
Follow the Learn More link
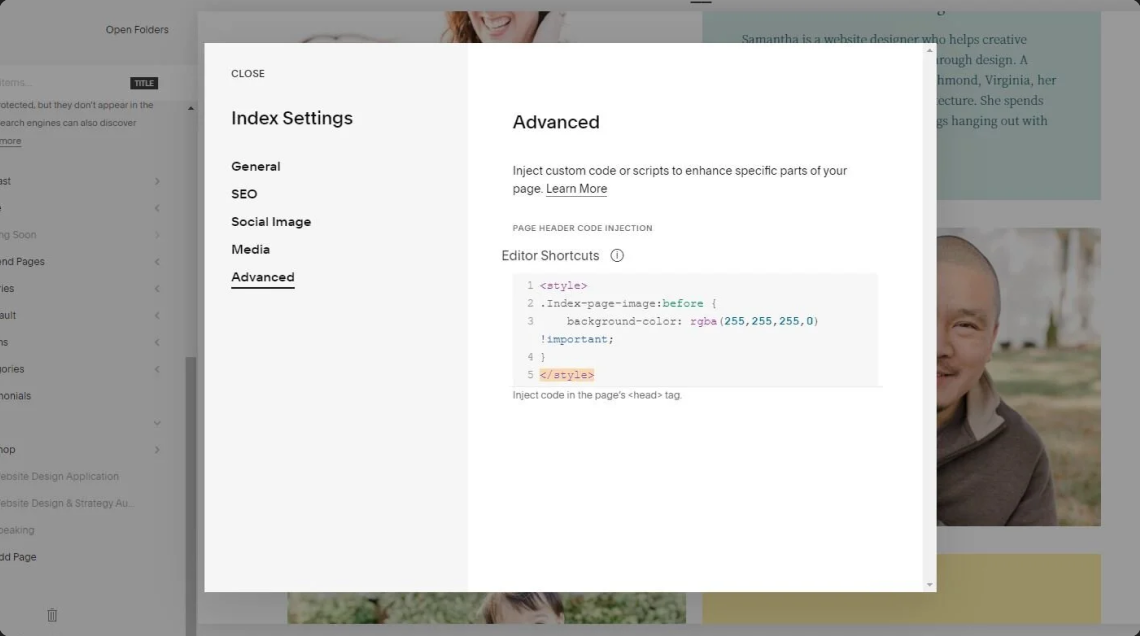[577, 189]
